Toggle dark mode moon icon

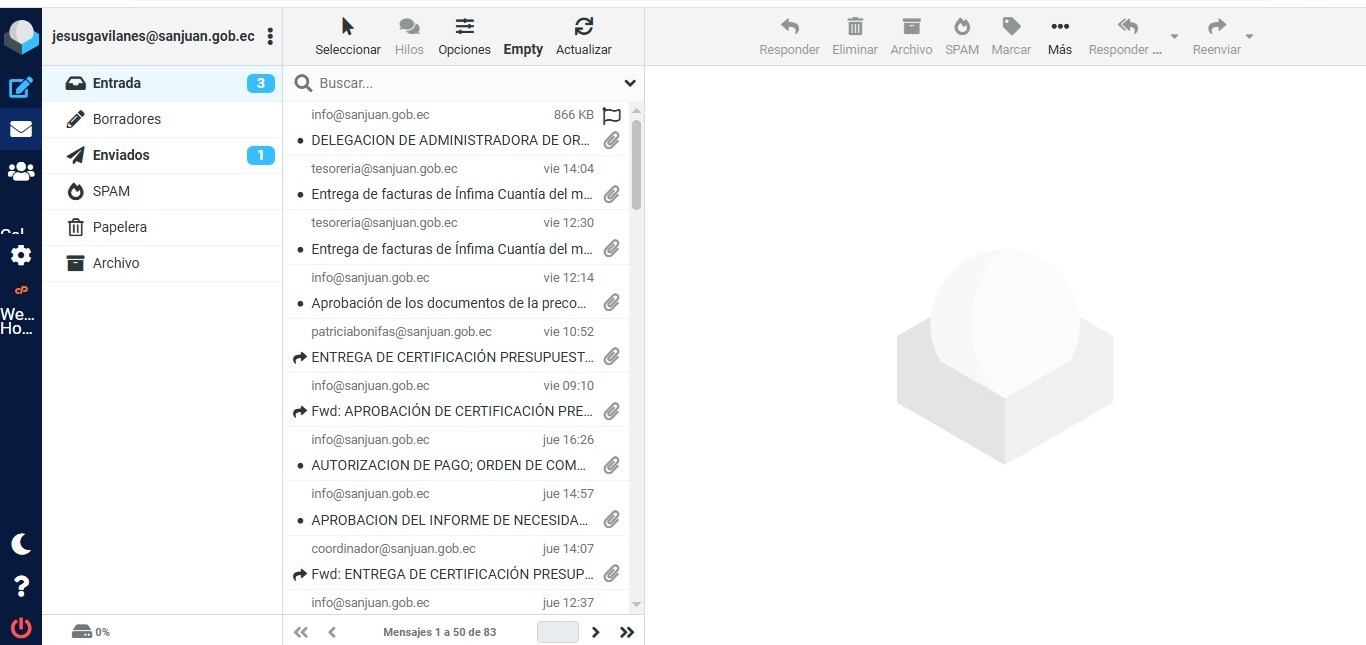click(x=21, y=544)
